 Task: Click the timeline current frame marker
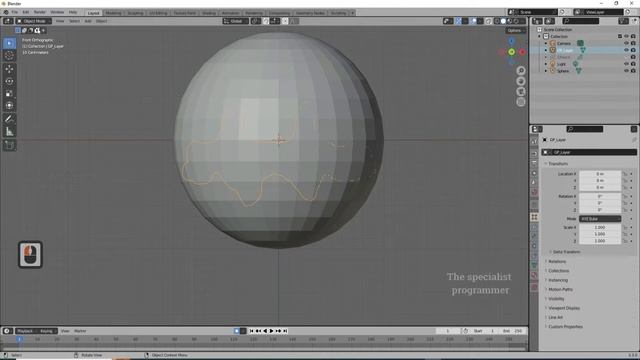click(19, 339)
